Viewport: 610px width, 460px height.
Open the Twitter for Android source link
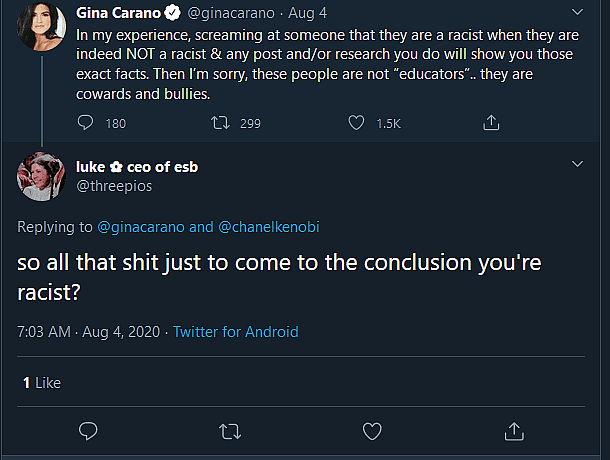[236, 332]
